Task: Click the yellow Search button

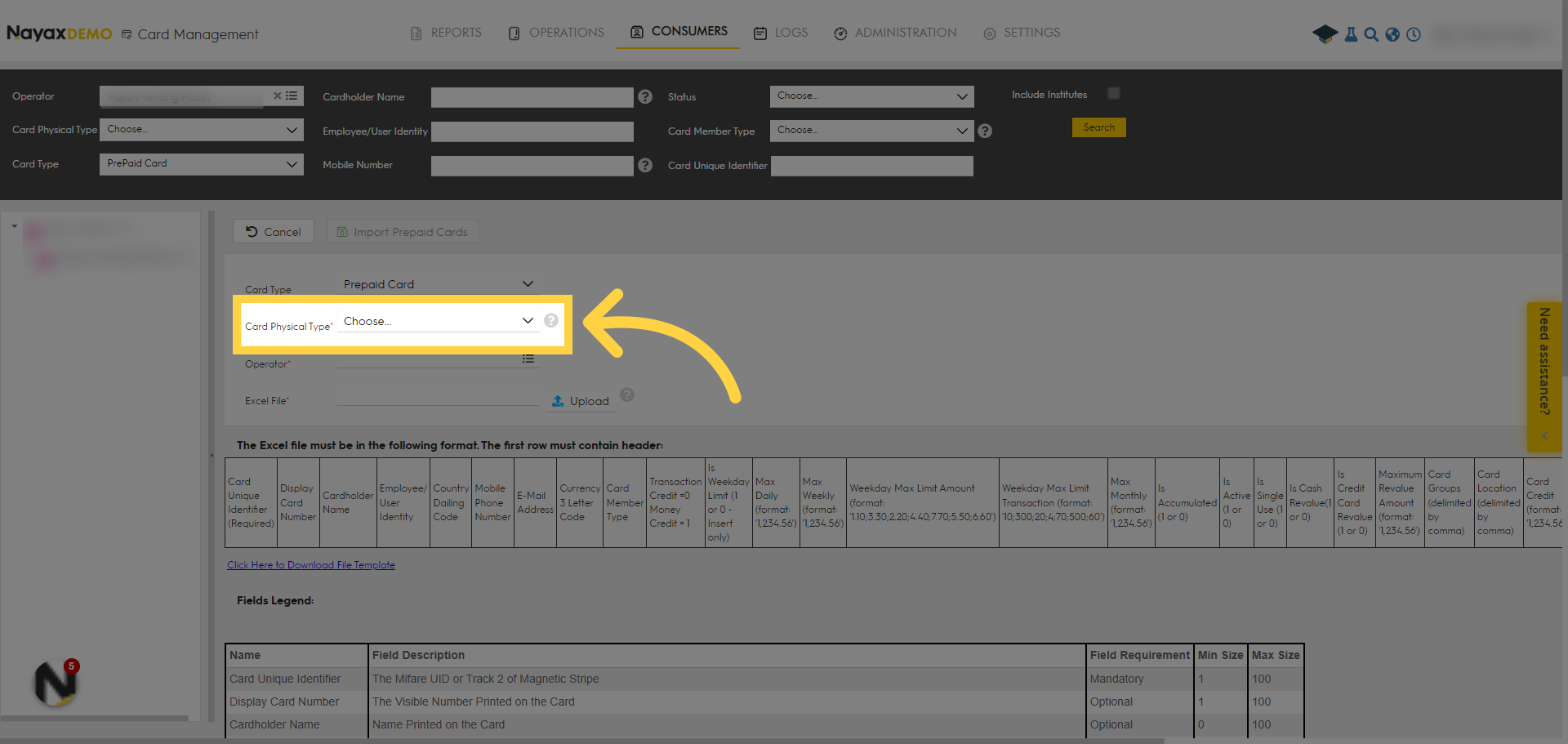Action: (1098, 127)
